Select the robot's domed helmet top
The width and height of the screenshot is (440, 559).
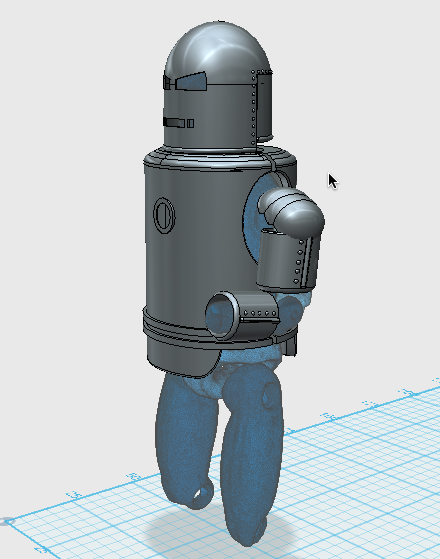coord(218,52)
